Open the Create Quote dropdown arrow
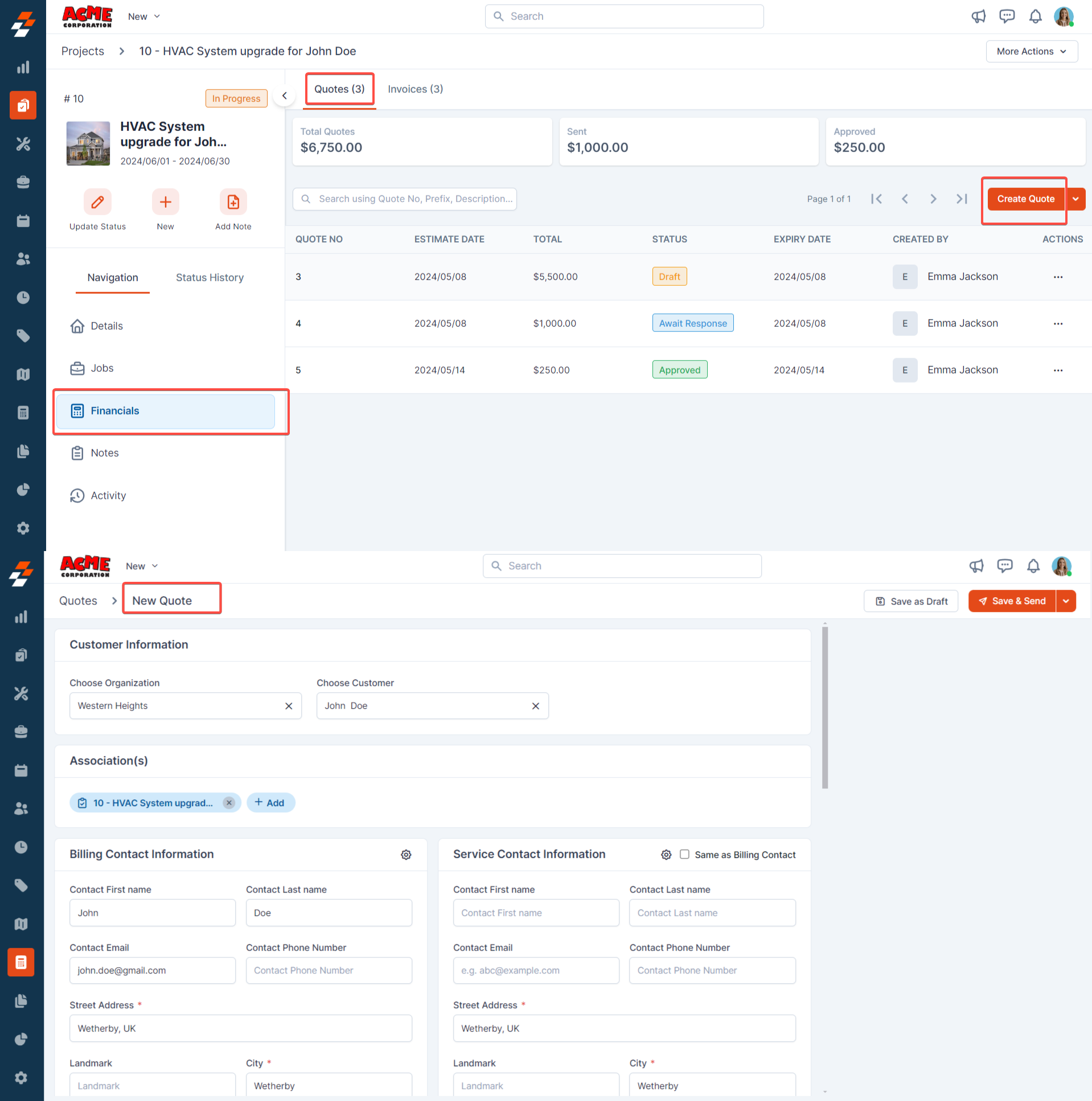 (1075, 199)
